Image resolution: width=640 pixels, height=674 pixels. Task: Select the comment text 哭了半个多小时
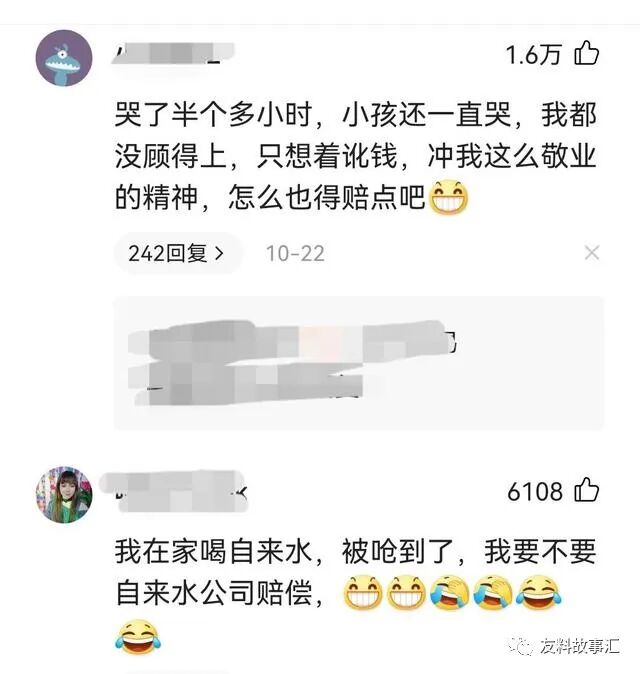click(213, 115)
